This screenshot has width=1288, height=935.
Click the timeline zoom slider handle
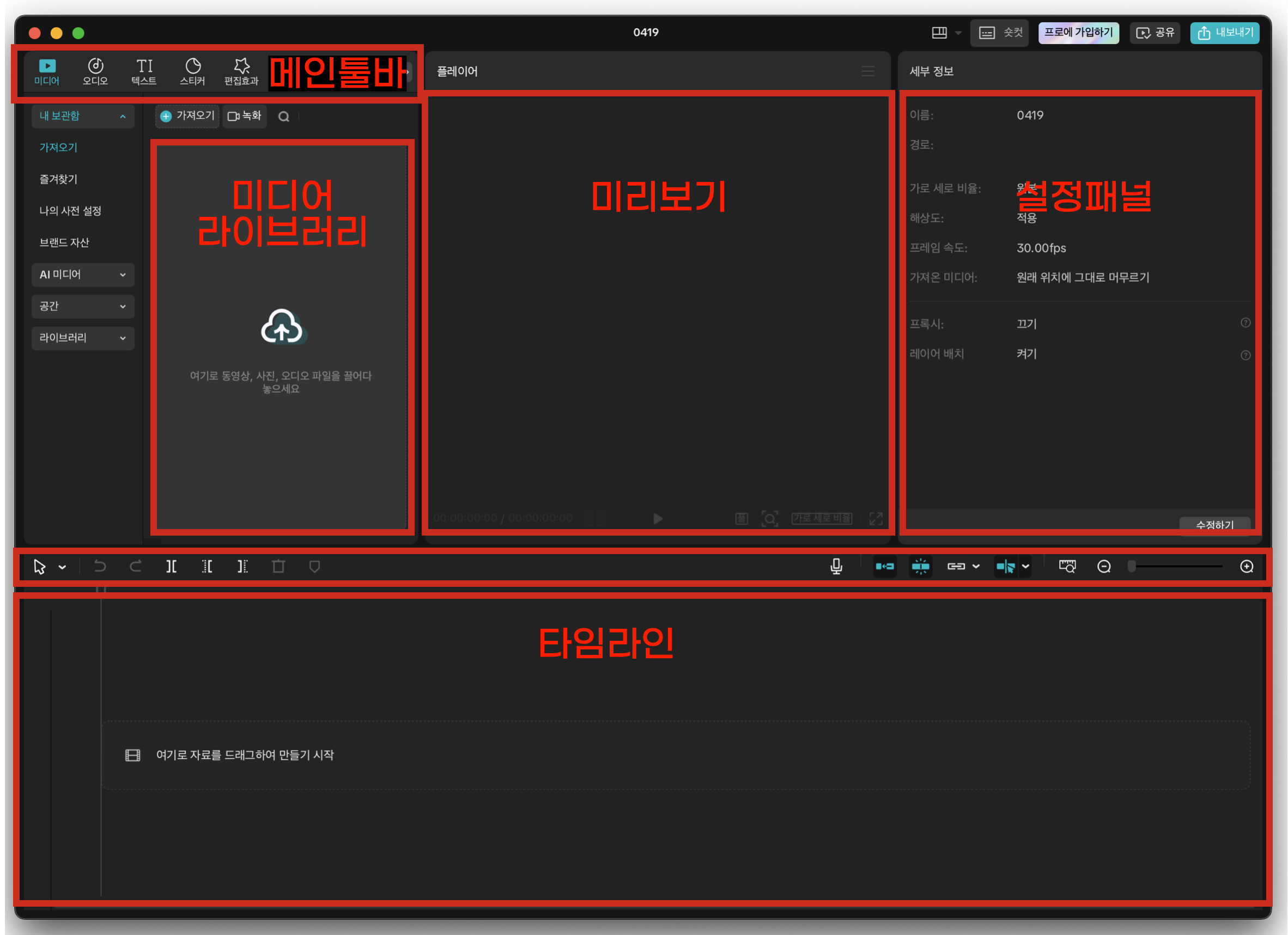pos(1131,566)
